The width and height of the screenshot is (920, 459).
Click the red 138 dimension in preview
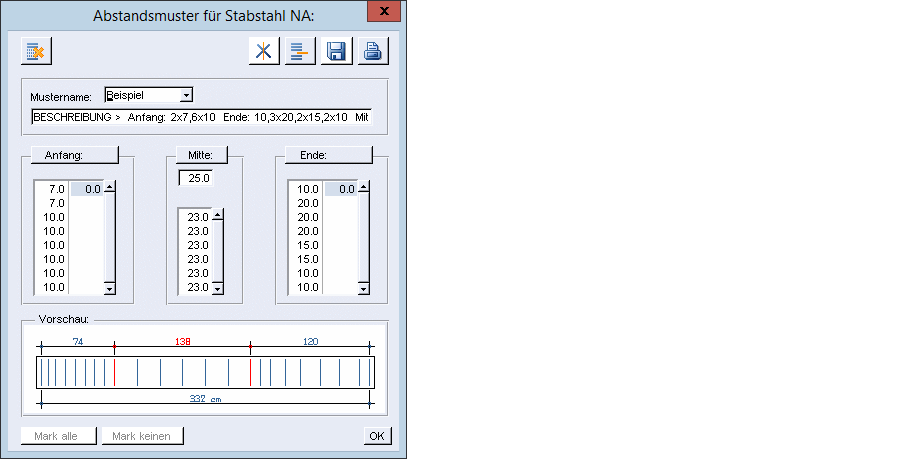click(183, 341)
